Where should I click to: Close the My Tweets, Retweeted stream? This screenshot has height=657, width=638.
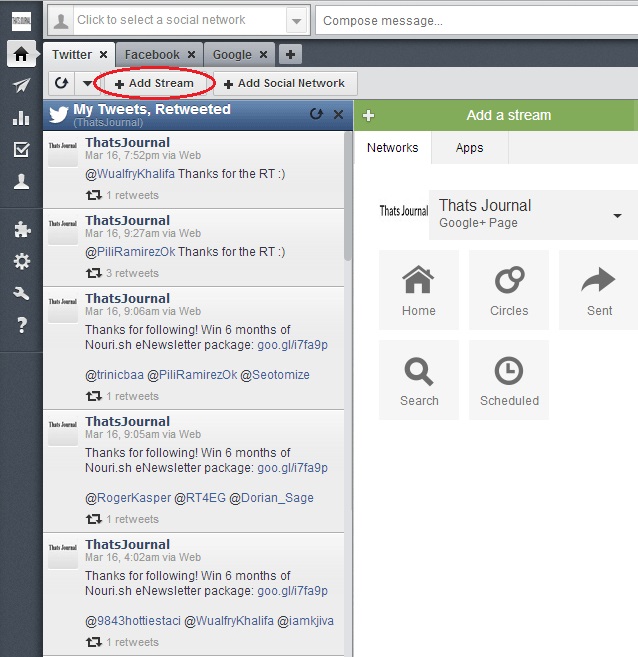pyautogui.click(x=338, y=114)
